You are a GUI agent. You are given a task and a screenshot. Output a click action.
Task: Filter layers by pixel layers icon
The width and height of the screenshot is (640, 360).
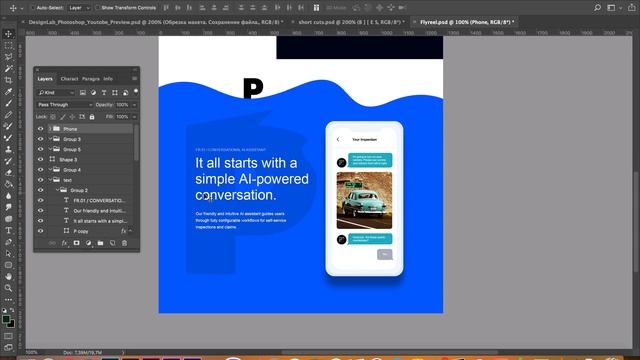(x=83, y=93)
